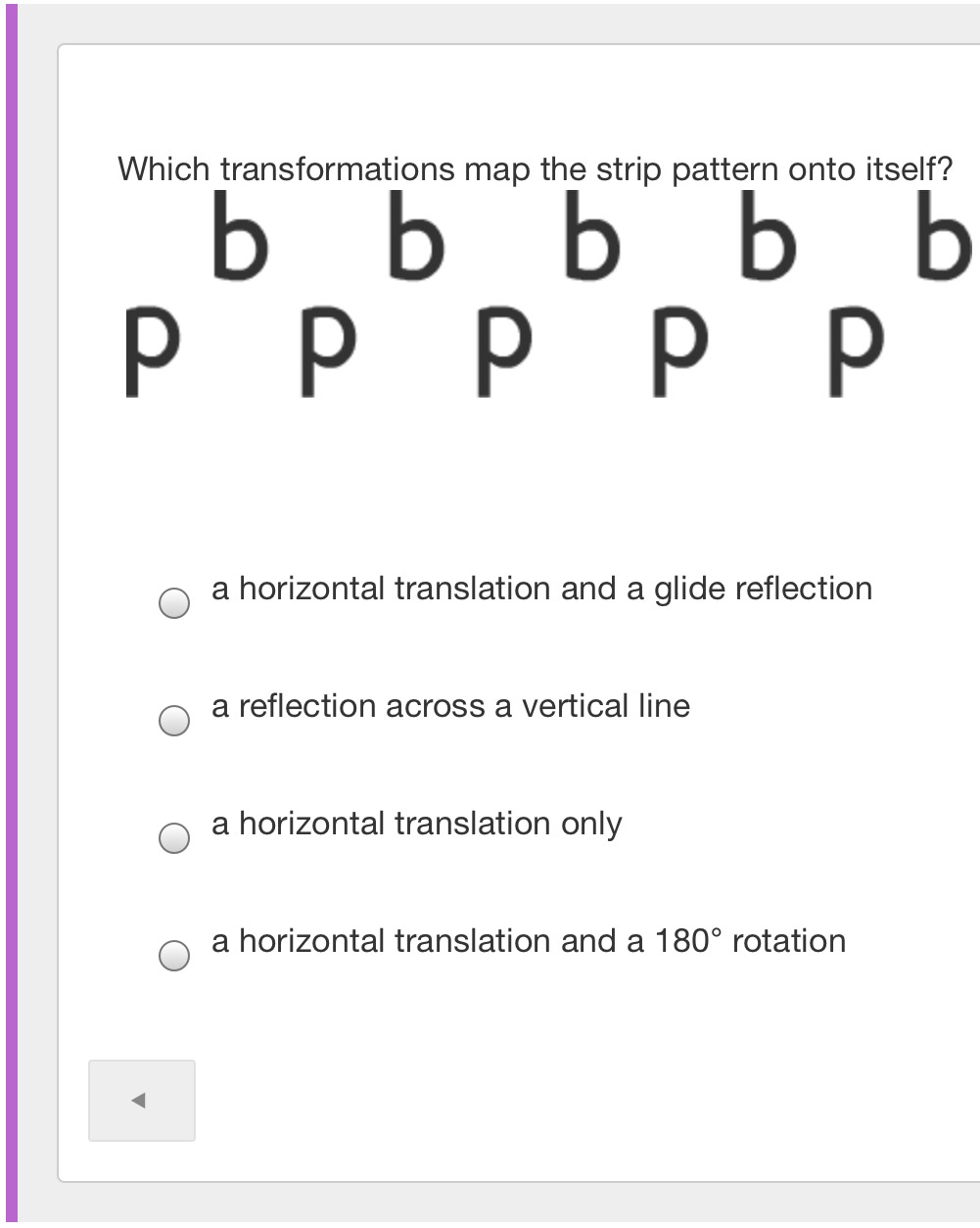Click the label 'a horizontal translation only'
Image resolution: width=980 pixels, height=1228 pixels.
[x=416, y=824]
